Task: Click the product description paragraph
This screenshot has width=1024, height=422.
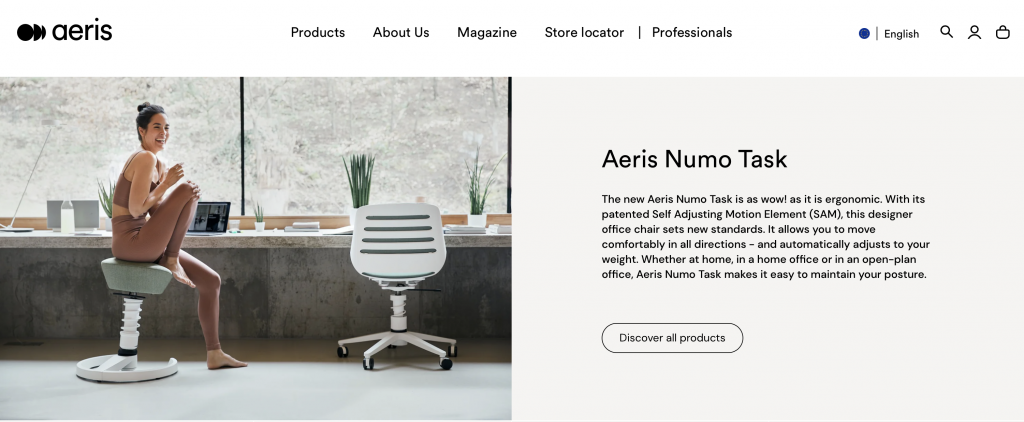Action: [x=765, y=236]
